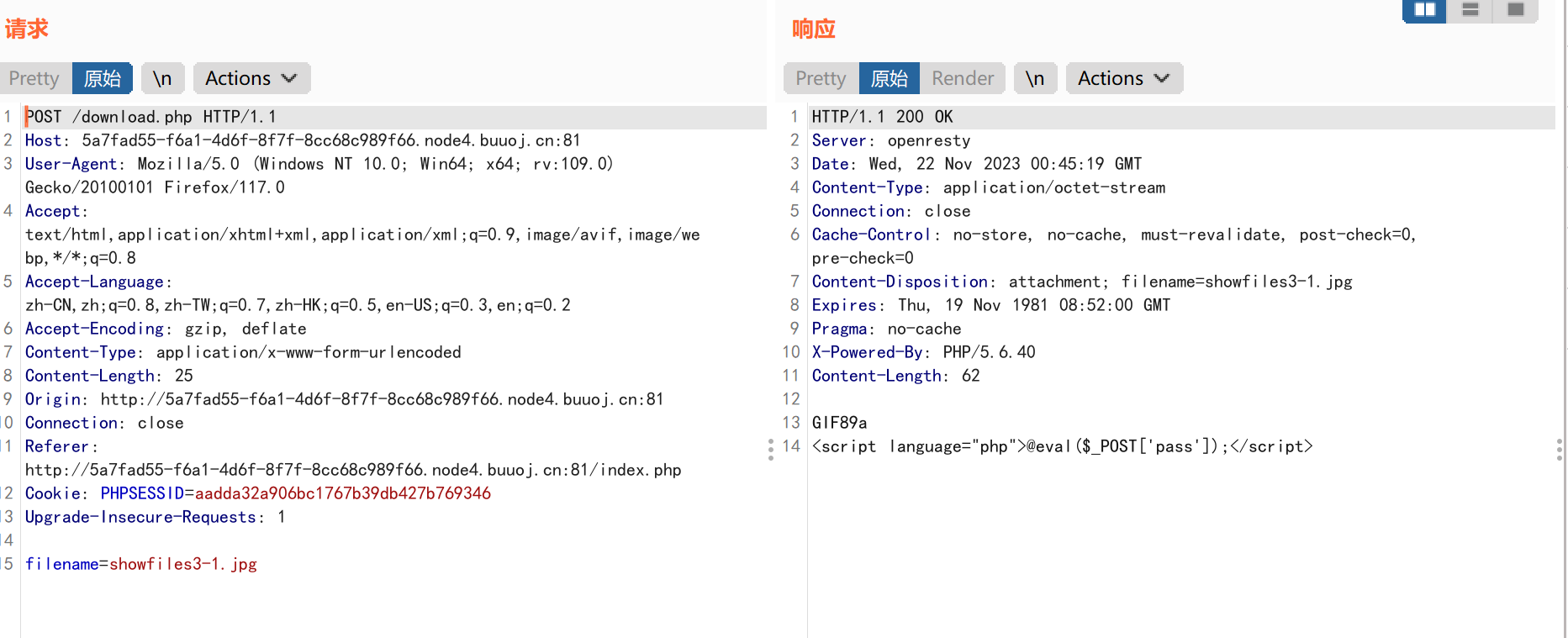The height and width of the screenshot is (638, 1568).
Task: Switch response view to 原始 tab
Action: tap(890, 78)
